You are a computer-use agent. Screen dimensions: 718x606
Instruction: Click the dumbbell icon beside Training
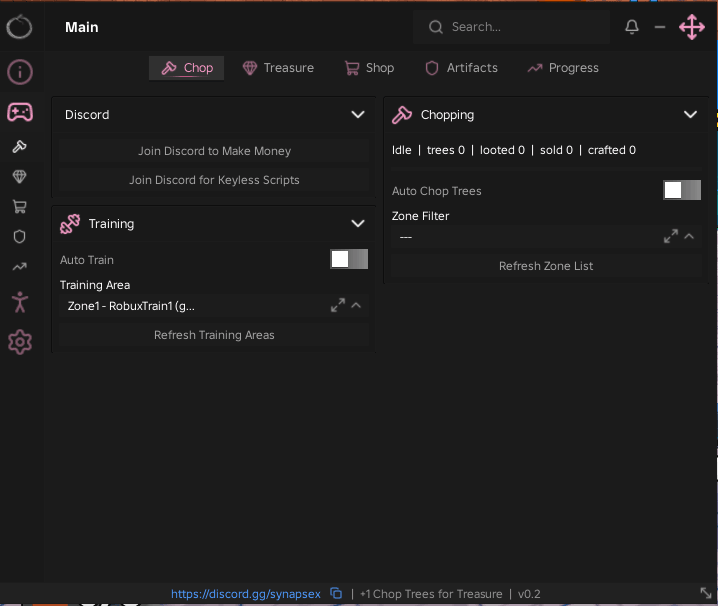click(70, 224)
